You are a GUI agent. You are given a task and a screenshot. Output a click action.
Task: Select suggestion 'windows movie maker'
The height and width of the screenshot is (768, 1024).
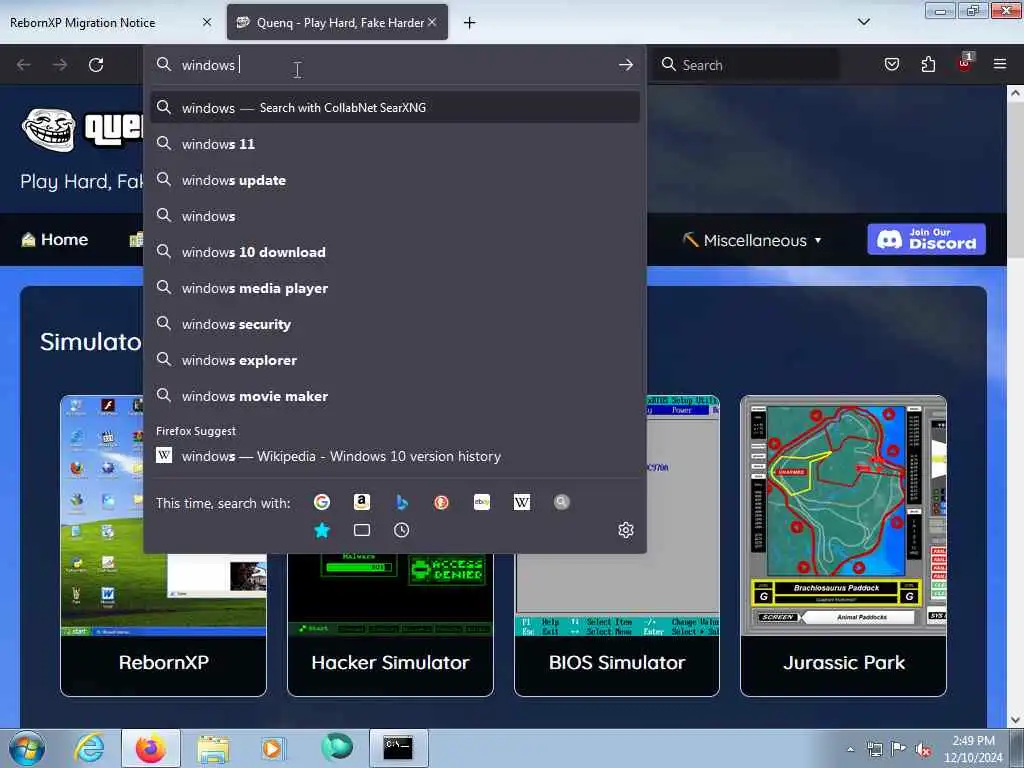394,396
